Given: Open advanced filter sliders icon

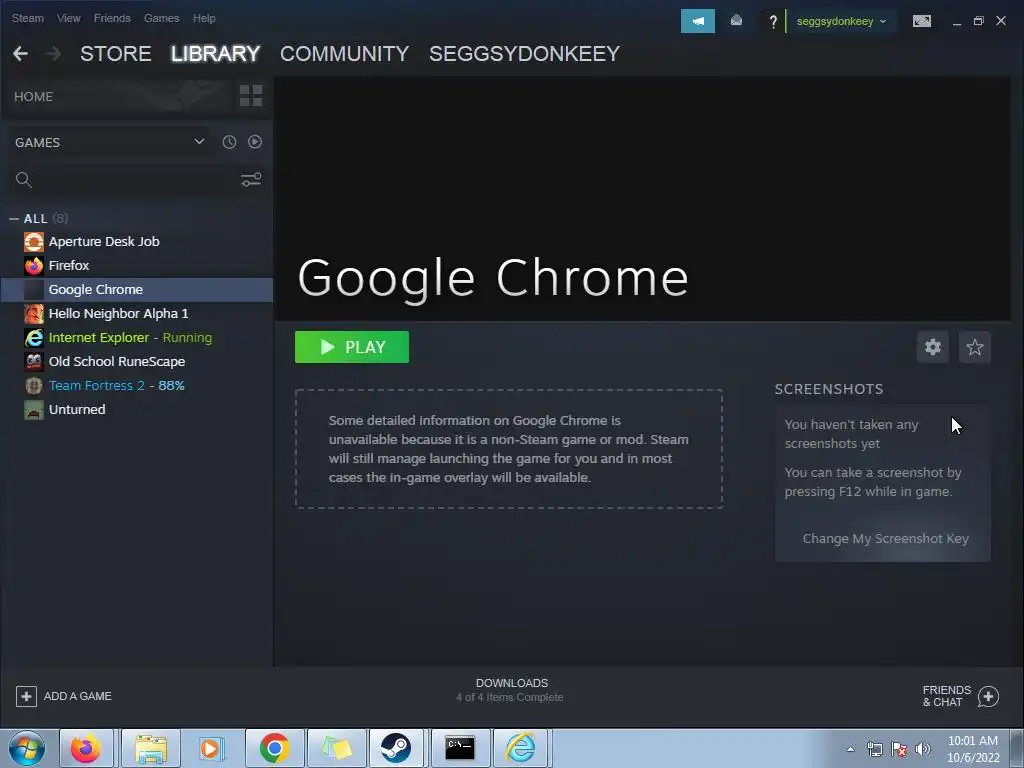Looking at the screenshot, I should [251, 180].
